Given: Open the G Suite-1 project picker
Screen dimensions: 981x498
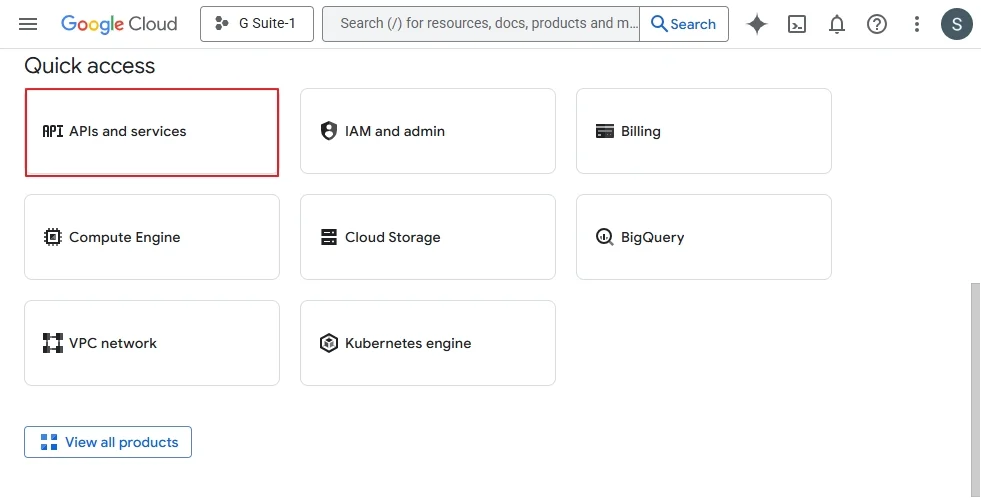Looking at the screenshot, I should pos(257,24).
